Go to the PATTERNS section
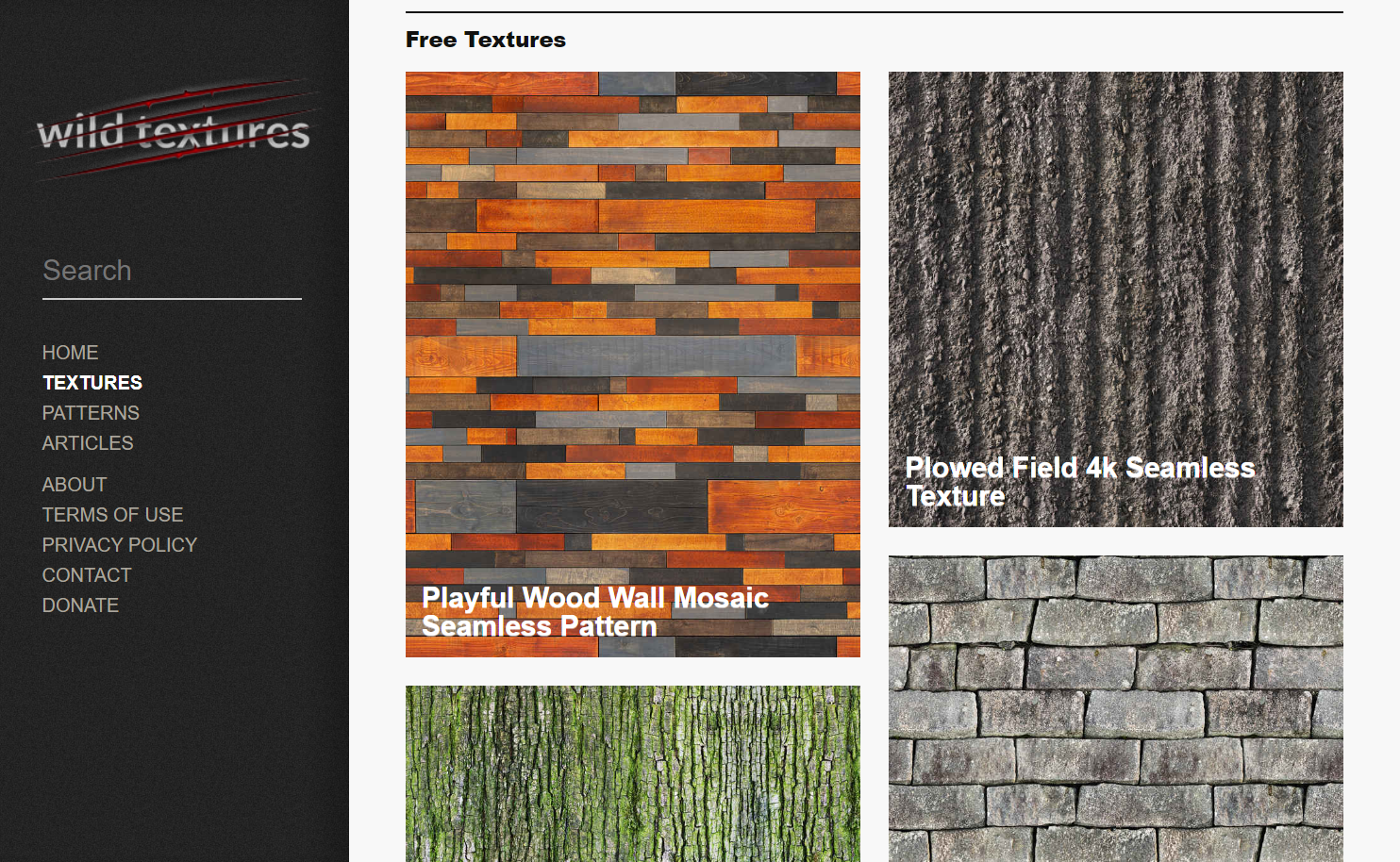Screen dimensions: 1400x862 coord(91,413)
